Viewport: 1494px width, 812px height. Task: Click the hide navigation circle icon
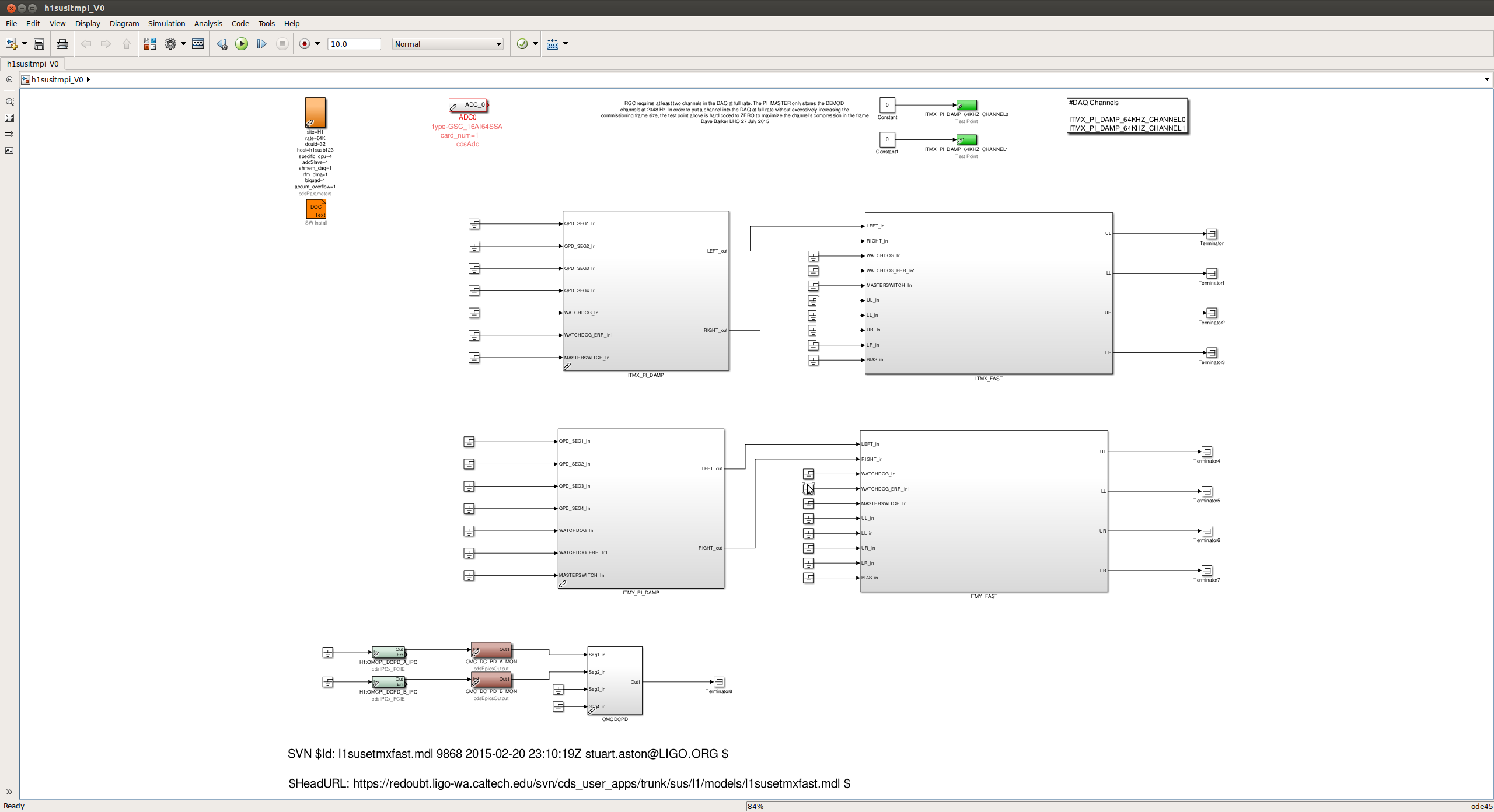pos(9,79)
